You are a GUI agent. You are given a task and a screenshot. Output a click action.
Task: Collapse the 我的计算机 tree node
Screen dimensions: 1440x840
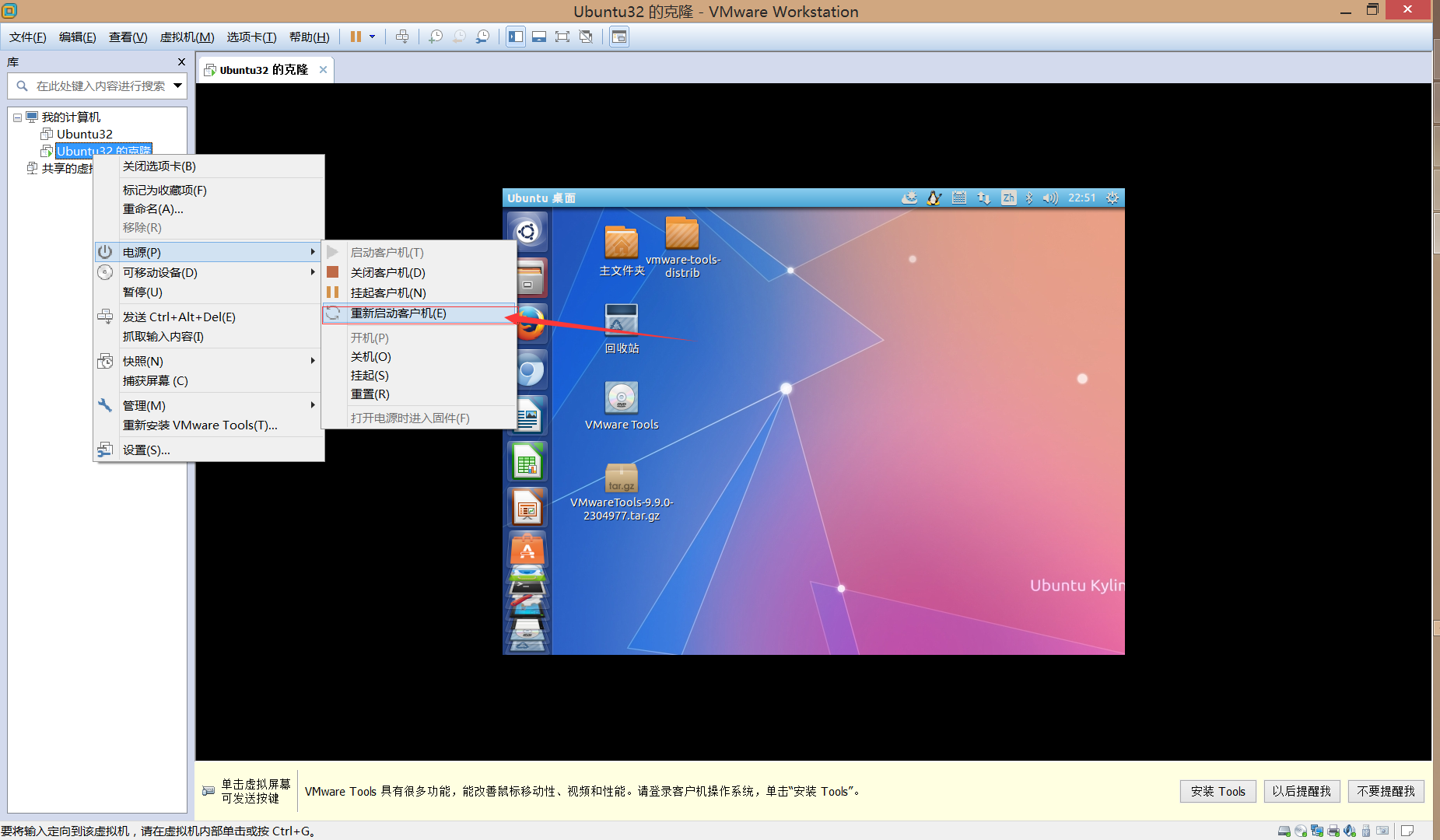[x=17, y=117]
